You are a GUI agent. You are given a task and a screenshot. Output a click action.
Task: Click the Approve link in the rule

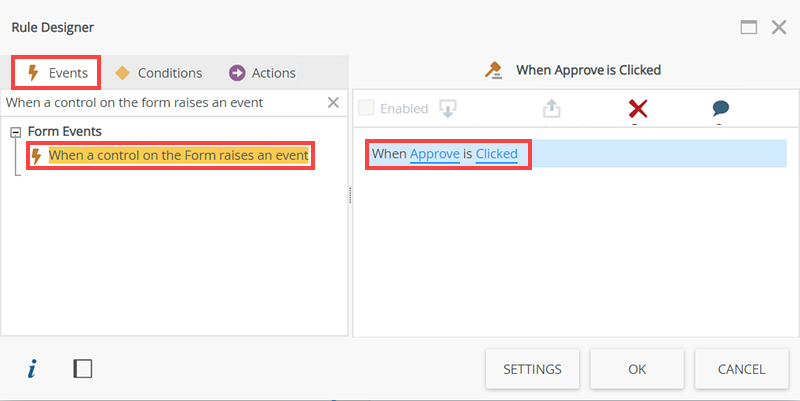coord(434,154)
